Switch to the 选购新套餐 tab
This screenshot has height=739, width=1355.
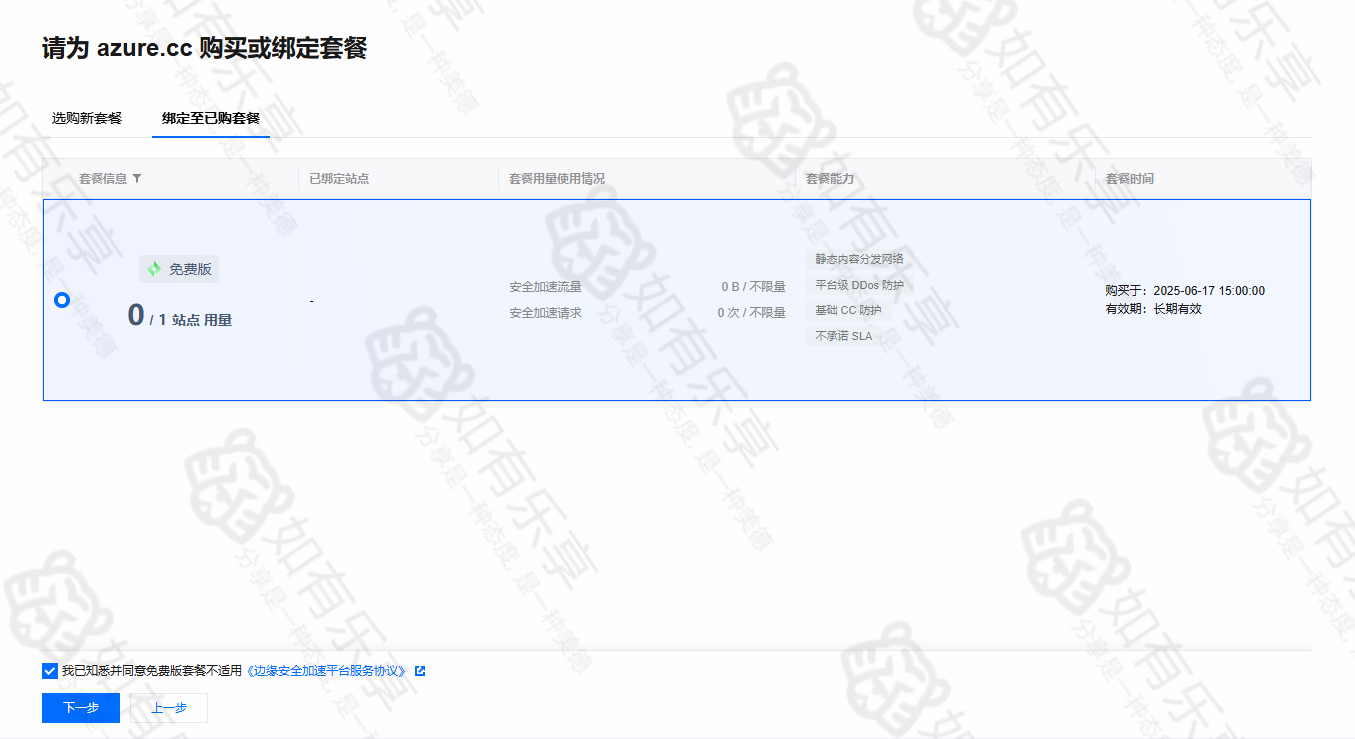[87, 118]
